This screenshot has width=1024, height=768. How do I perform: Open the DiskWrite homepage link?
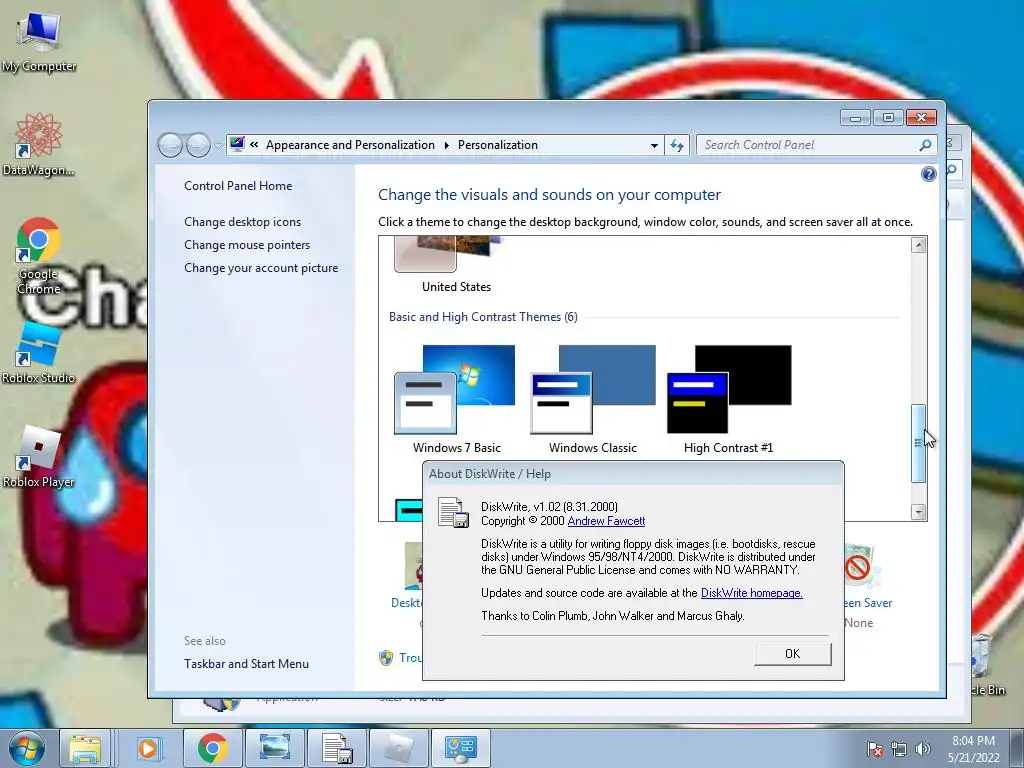(751, 593)
